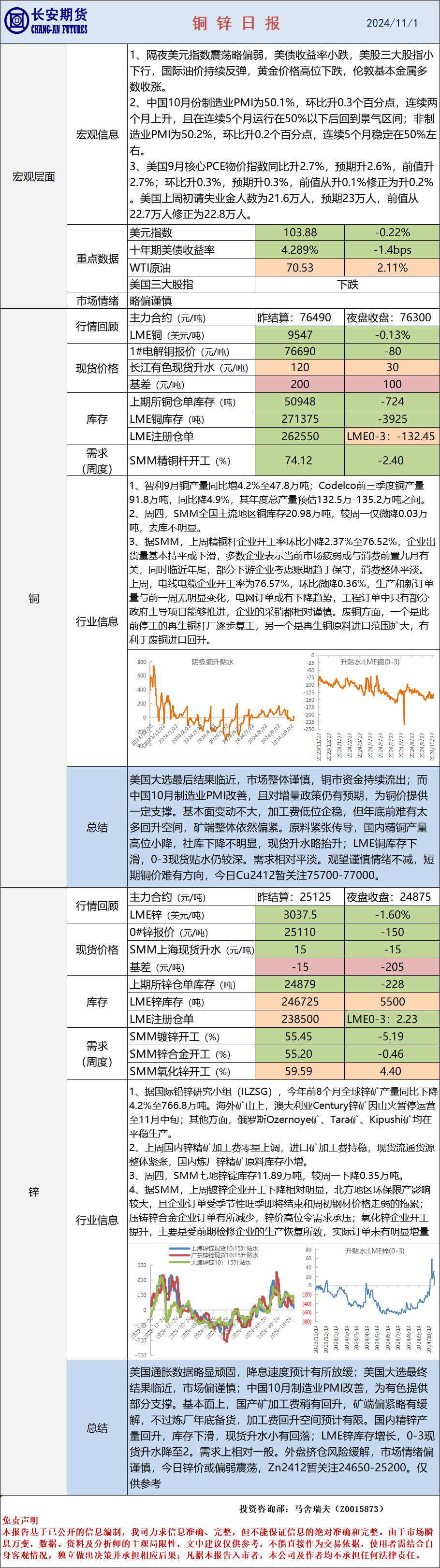Click the -2.40 operating rate change
The height and width of the screenshot is (1568, 440).
392,460
